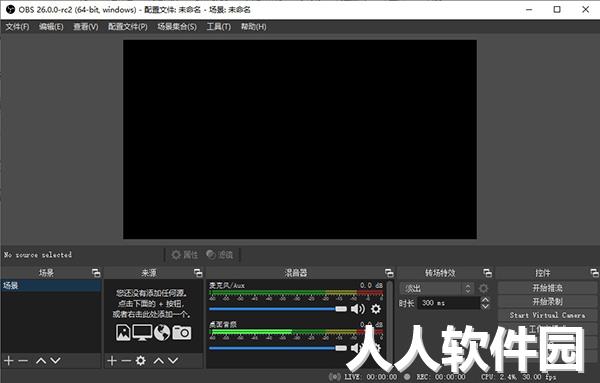Click the LIVE streaming status icon
This screenshot has height=383, width=600.
tap(334, 377)
